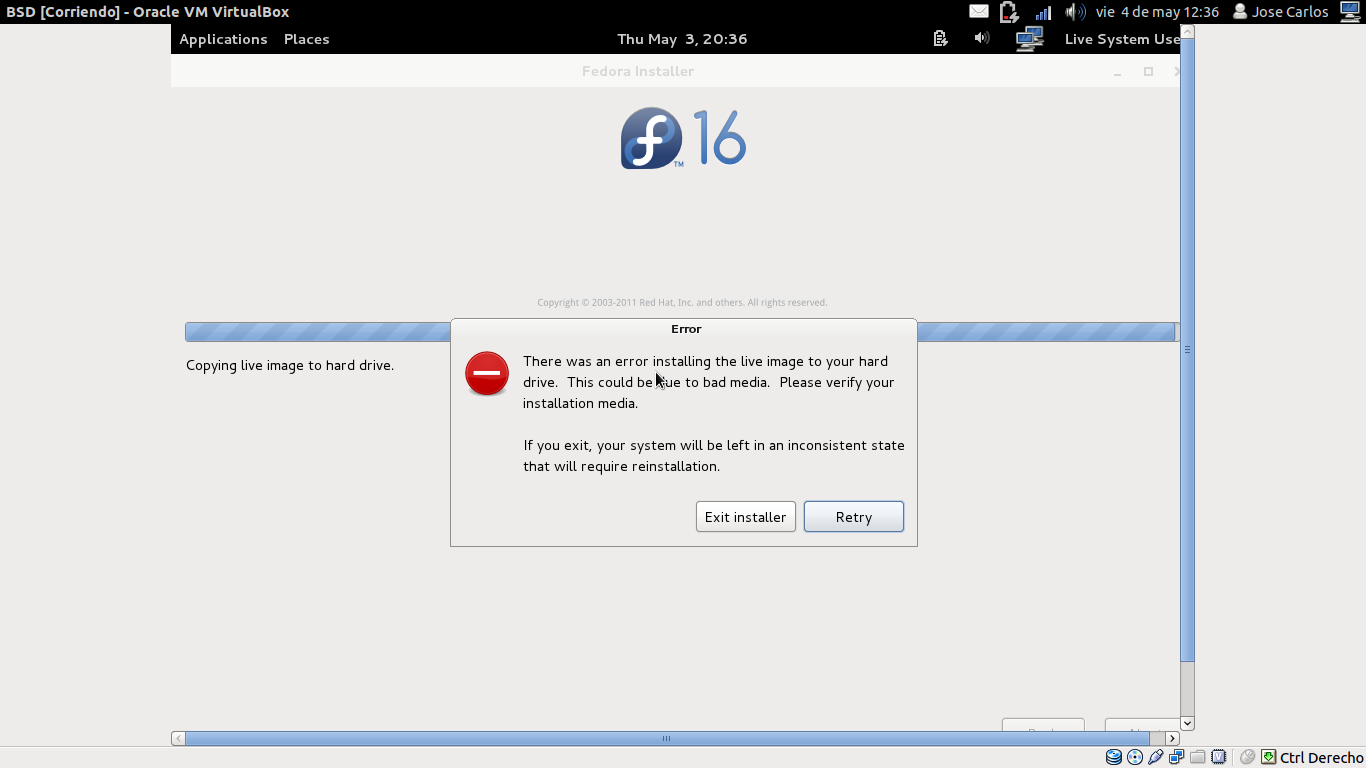Click the VirtualBox shared folders icon

pos(1198,757)
